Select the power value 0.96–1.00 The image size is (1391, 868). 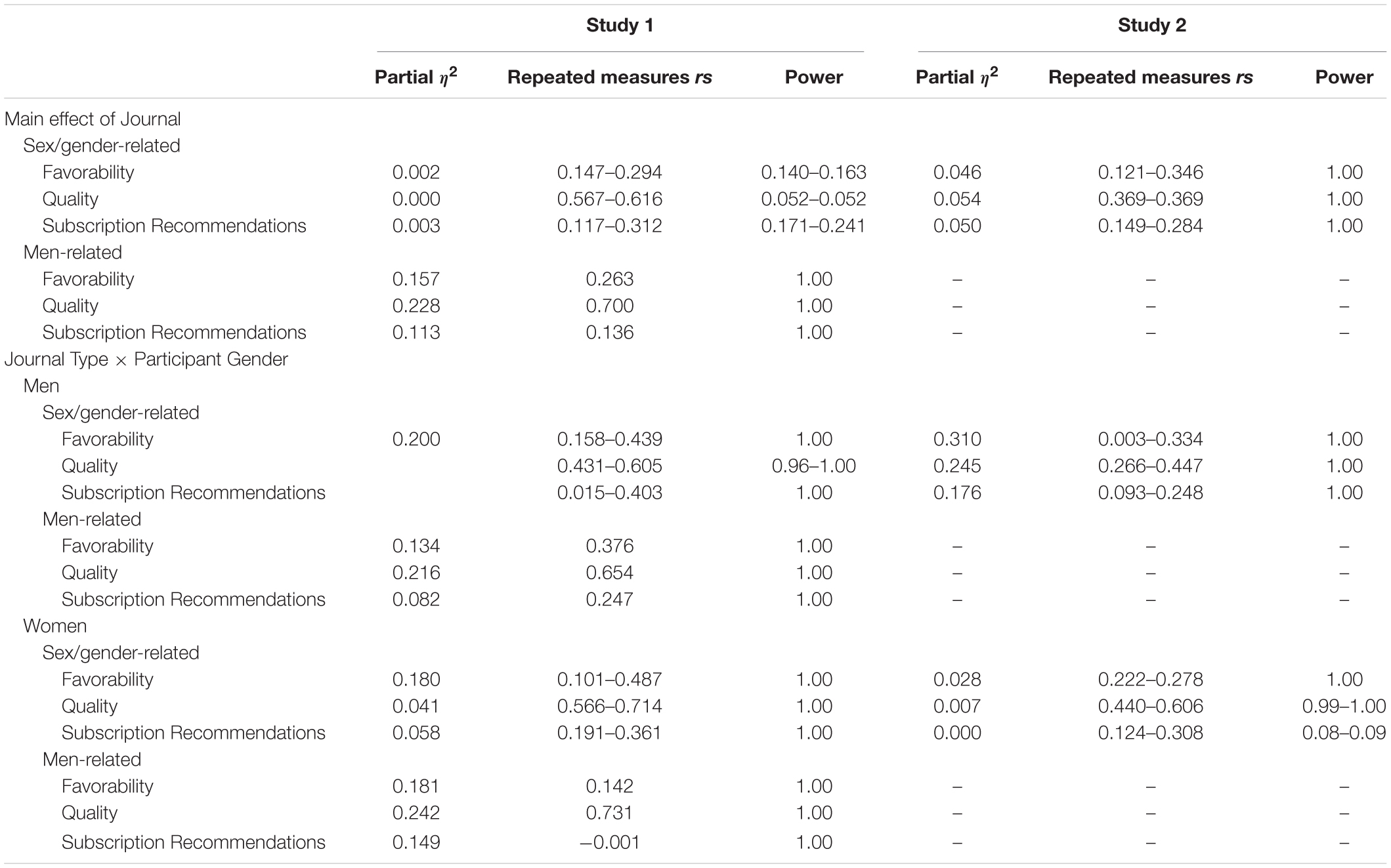pos(813,466)
